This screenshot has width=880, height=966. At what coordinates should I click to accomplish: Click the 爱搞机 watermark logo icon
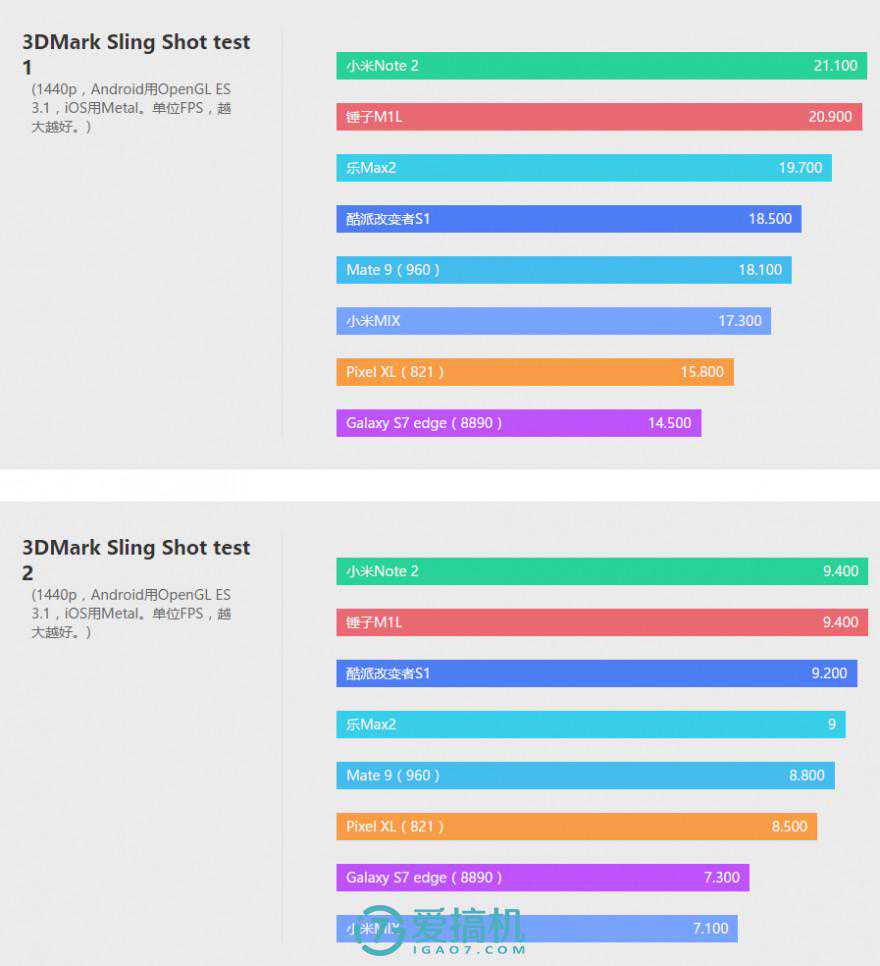380,930
